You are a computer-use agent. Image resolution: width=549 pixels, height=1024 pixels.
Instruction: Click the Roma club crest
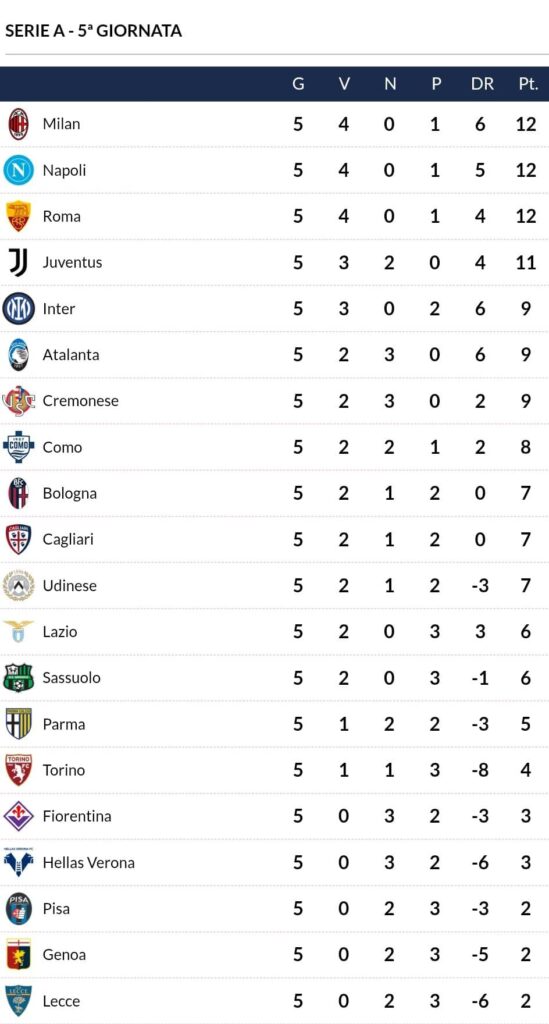pos(18,216)
